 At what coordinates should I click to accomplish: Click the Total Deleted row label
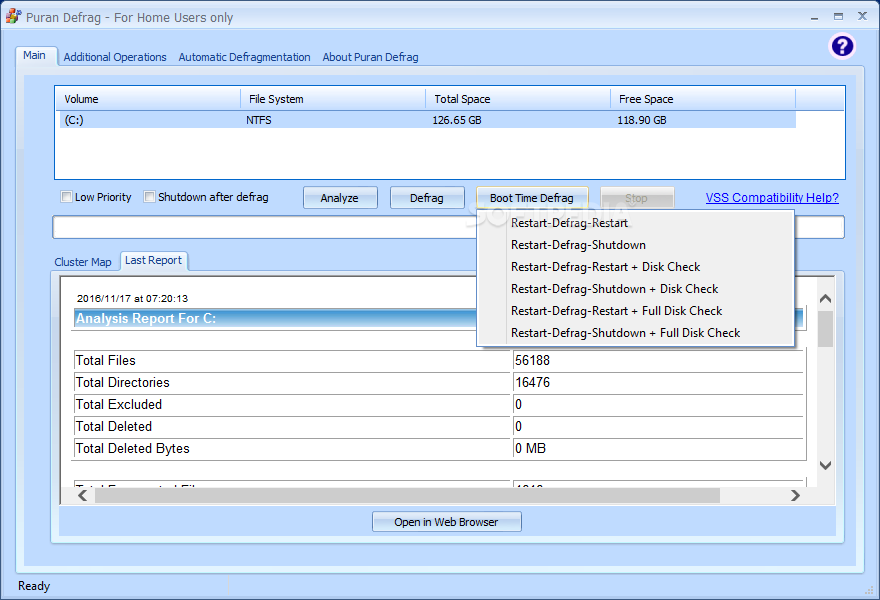pyautogui.click(x=113, y=427)
